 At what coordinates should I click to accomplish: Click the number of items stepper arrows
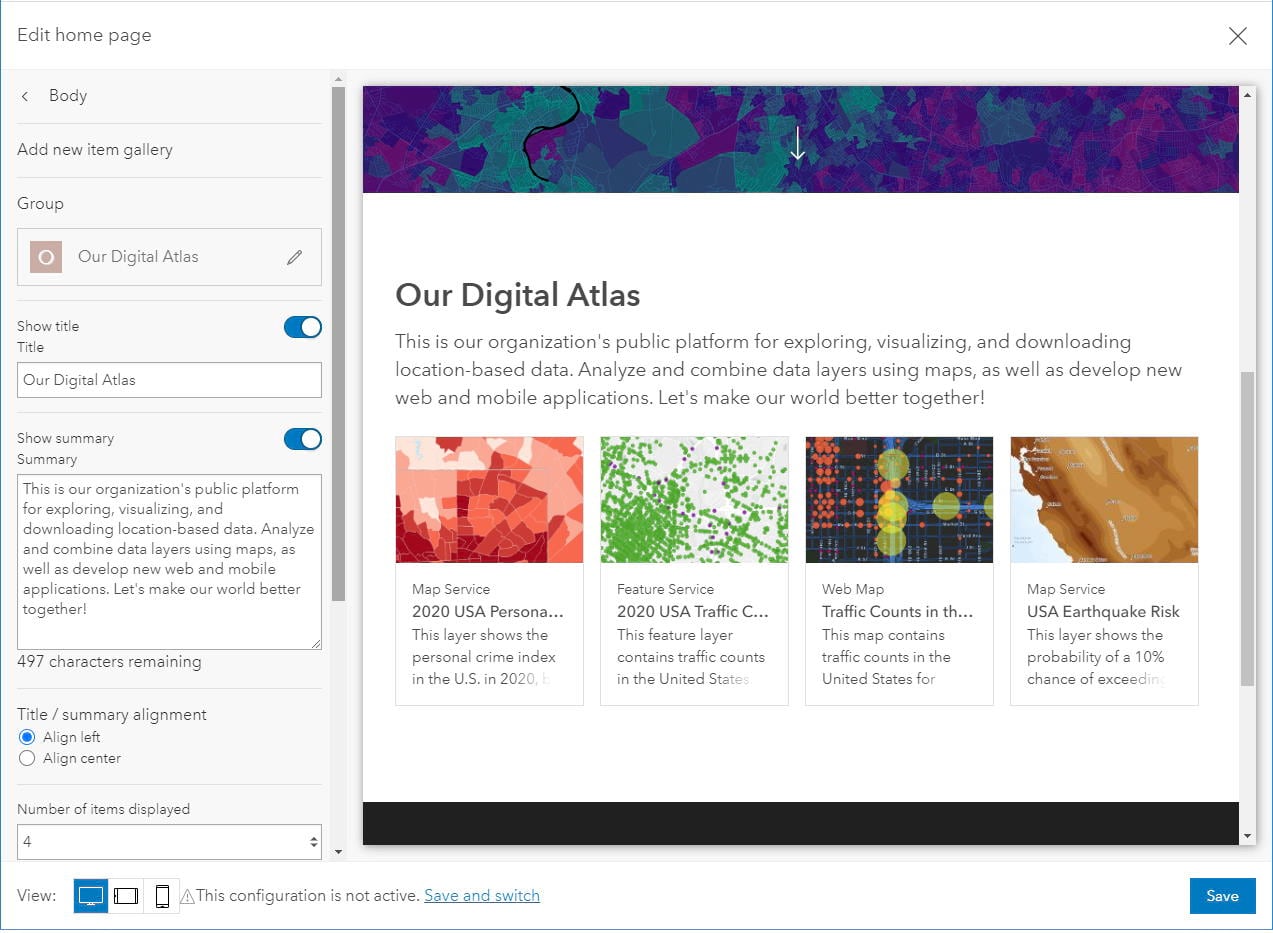[x=314, y=842]
